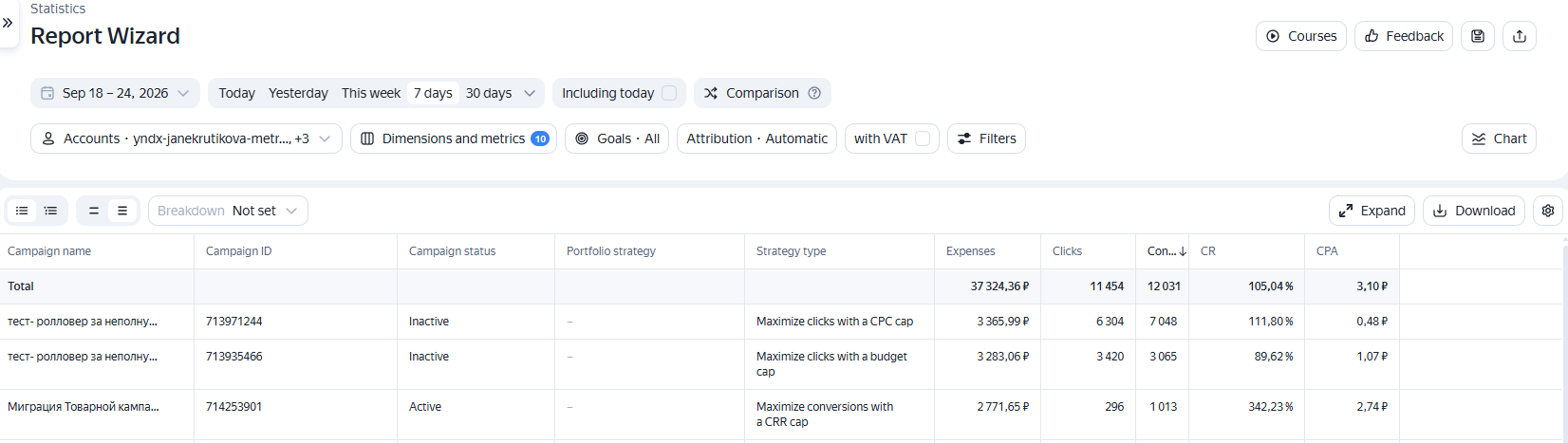Viewport: 1568px width, 443px height.
Task: Click the calendar icon in date picker
Action: coord(47,93)
